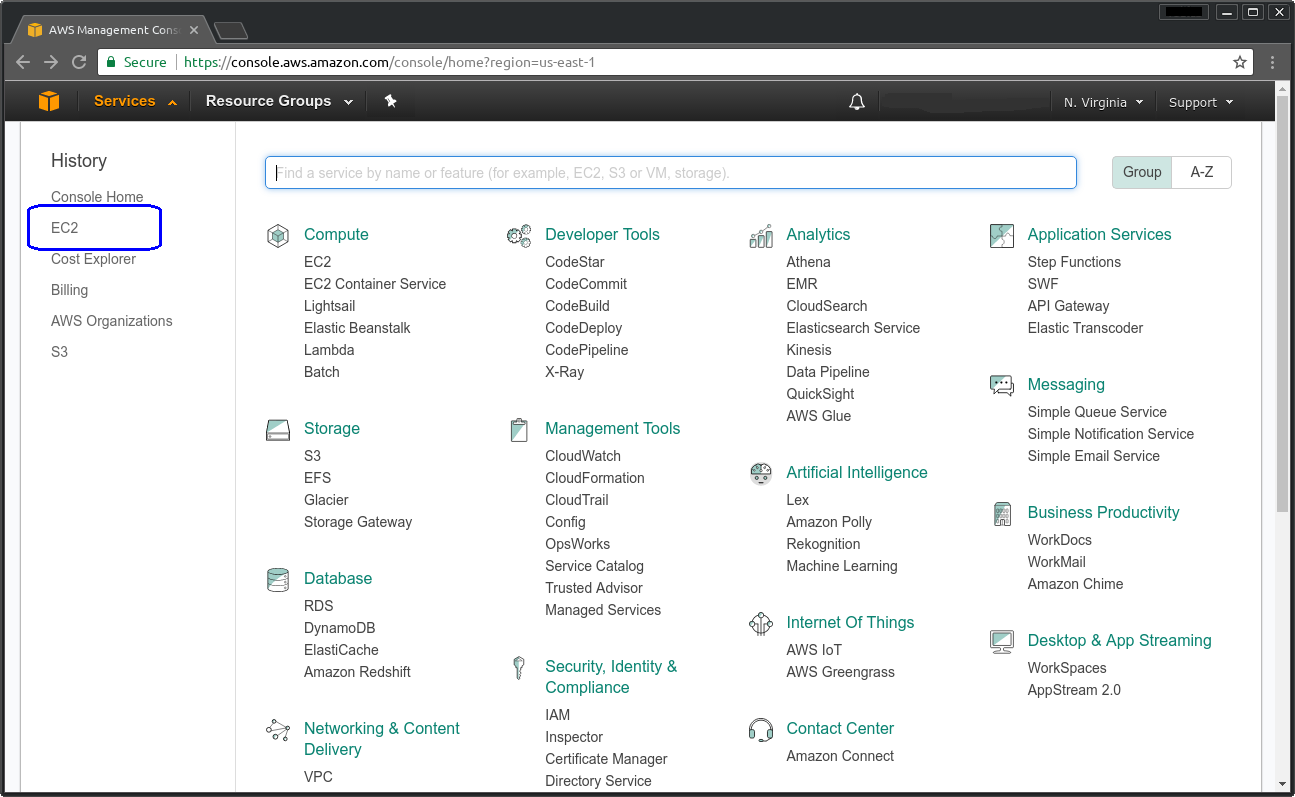Open the Lambda service link
This screenshot has width=1295, height=797.
point(329,350)
